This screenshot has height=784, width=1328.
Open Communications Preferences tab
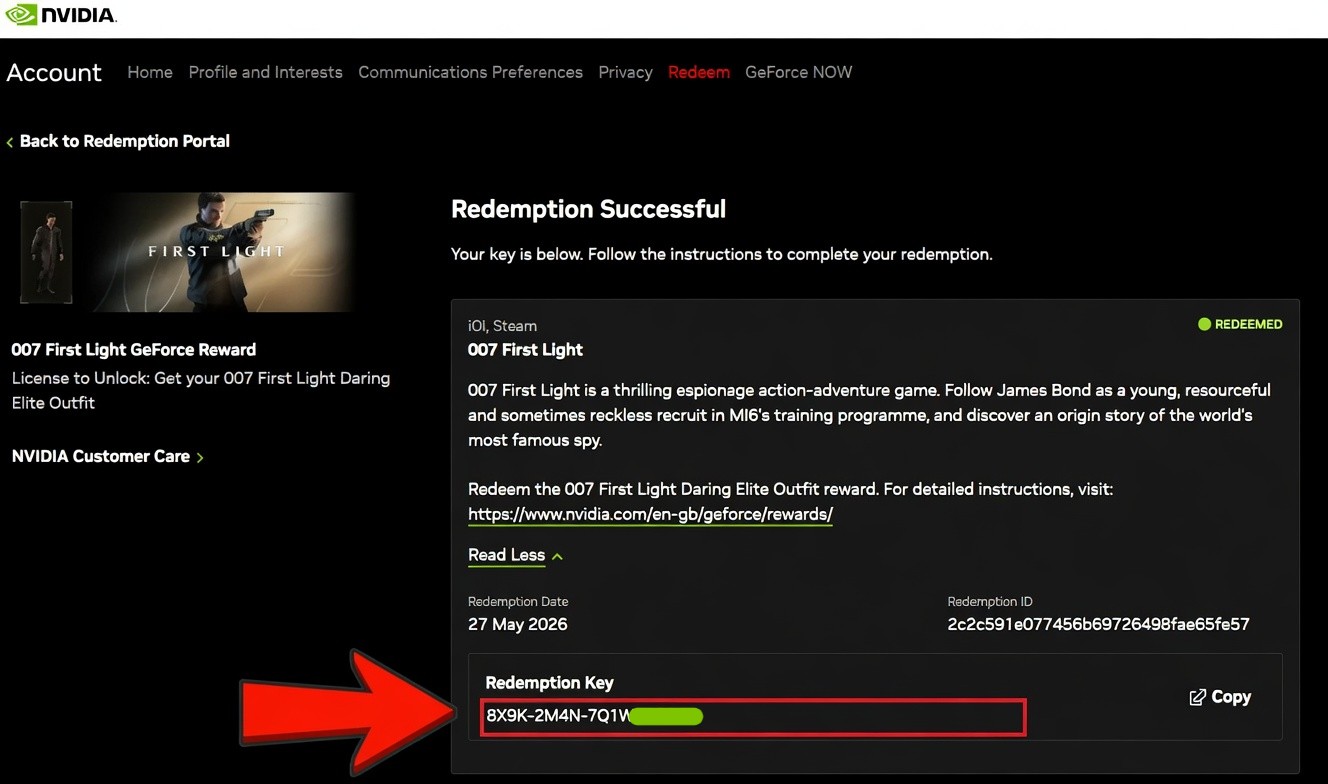pyautogui.click(x=470, y=72)
